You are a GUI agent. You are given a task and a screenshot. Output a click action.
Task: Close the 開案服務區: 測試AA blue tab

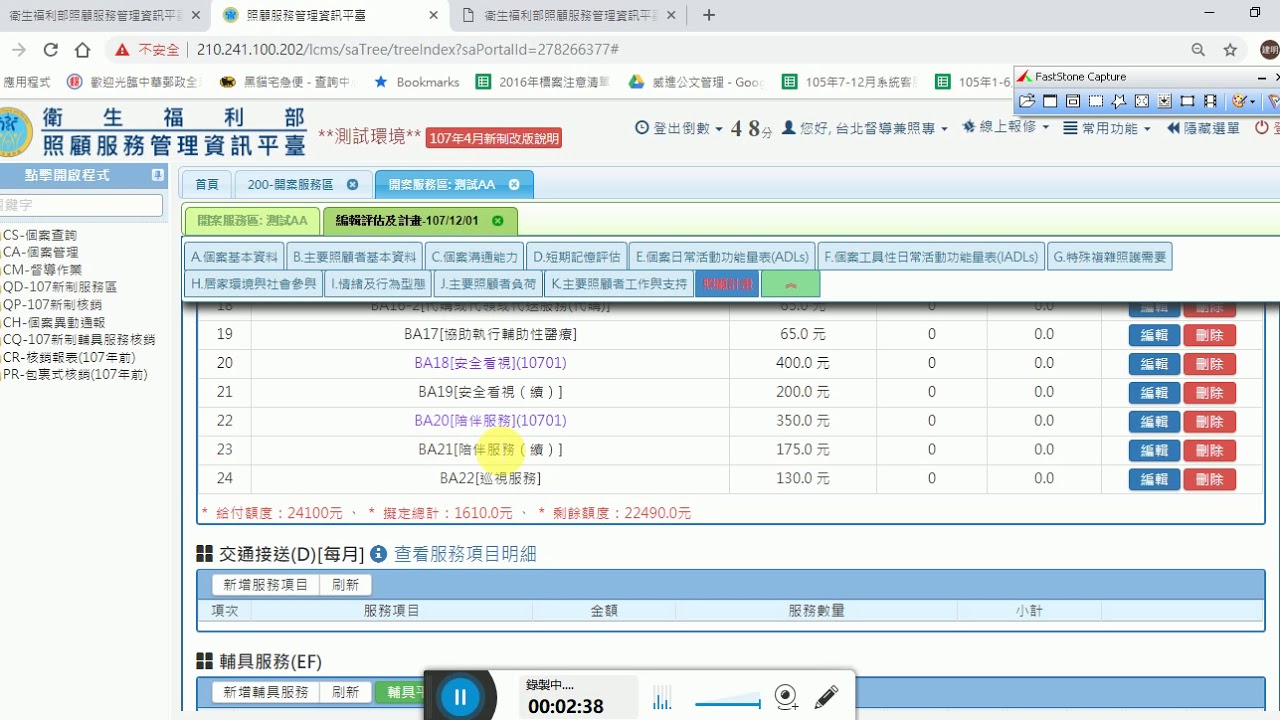coord(514,184)
